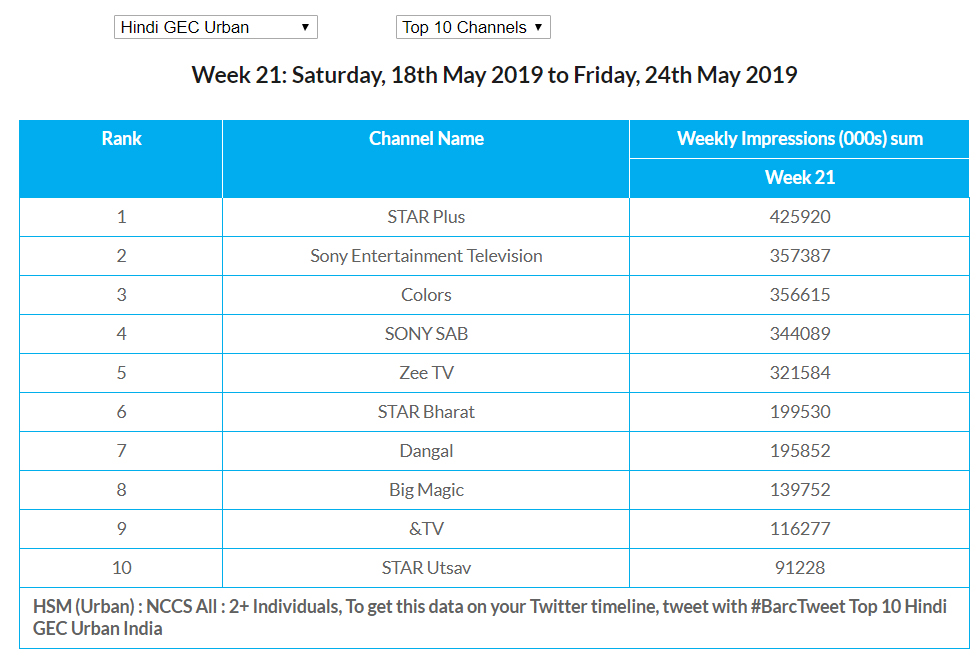Click the Dangal channel name
Image resolution: width=977 pixels, height=671 pixels.
click(426, 451)
